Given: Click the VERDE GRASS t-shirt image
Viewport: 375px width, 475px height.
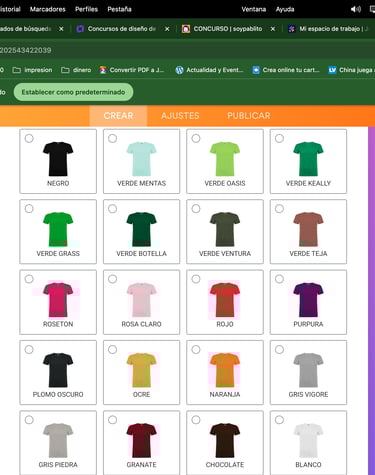Looking at the screenshot, I should [58, 229].
